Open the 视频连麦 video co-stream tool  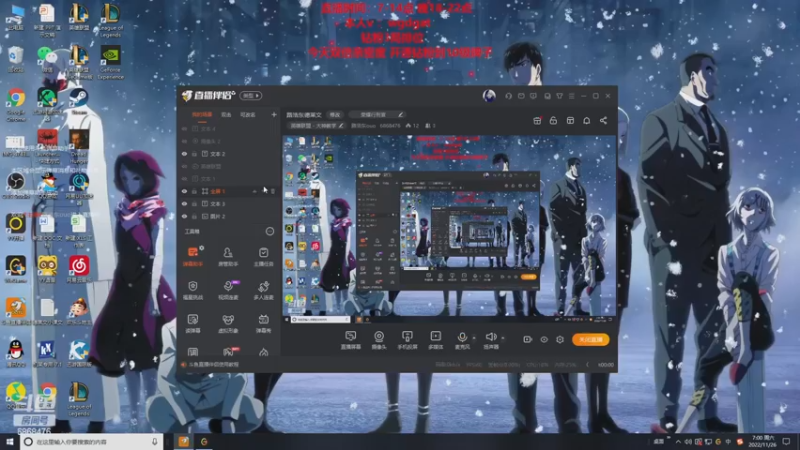pos(228,290)
